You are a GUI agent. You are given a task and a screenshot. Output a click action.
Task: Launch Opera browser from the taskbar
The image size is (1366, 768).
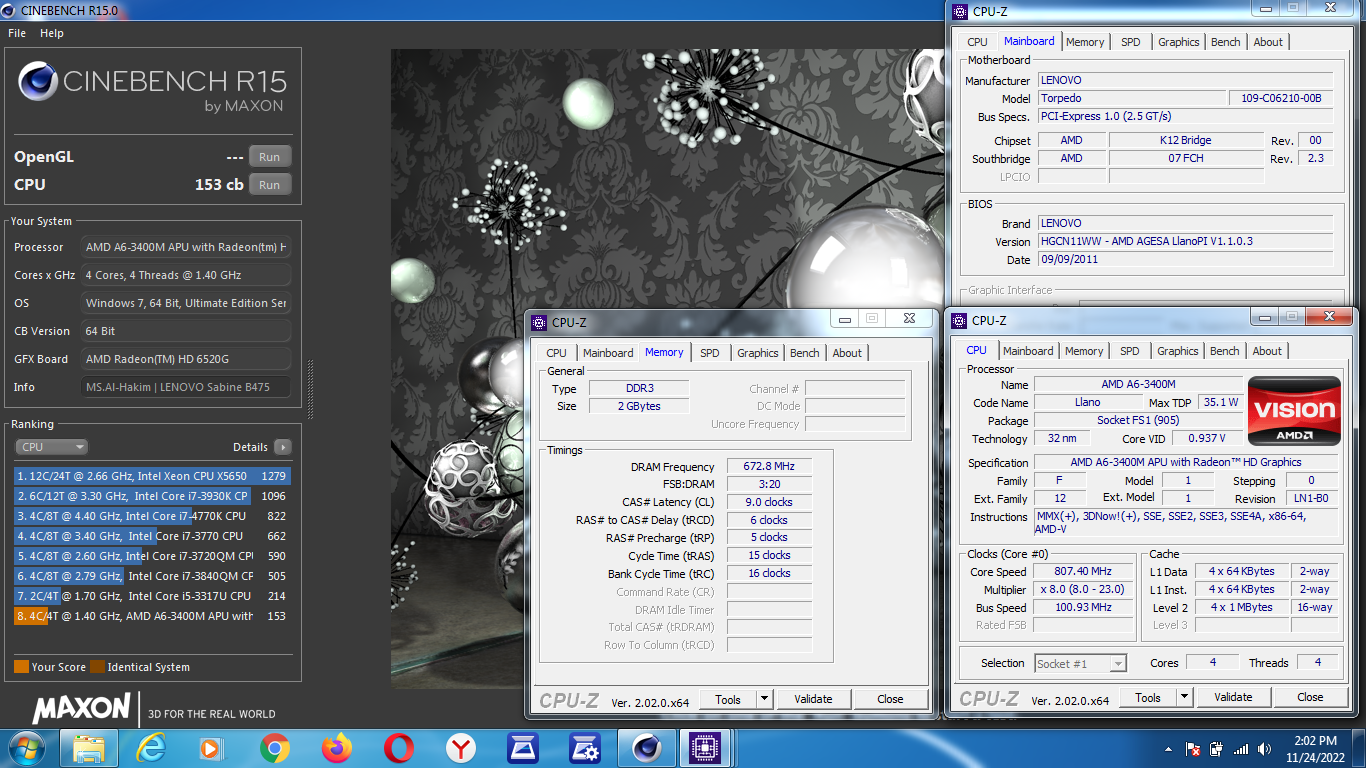coord(399,748)
